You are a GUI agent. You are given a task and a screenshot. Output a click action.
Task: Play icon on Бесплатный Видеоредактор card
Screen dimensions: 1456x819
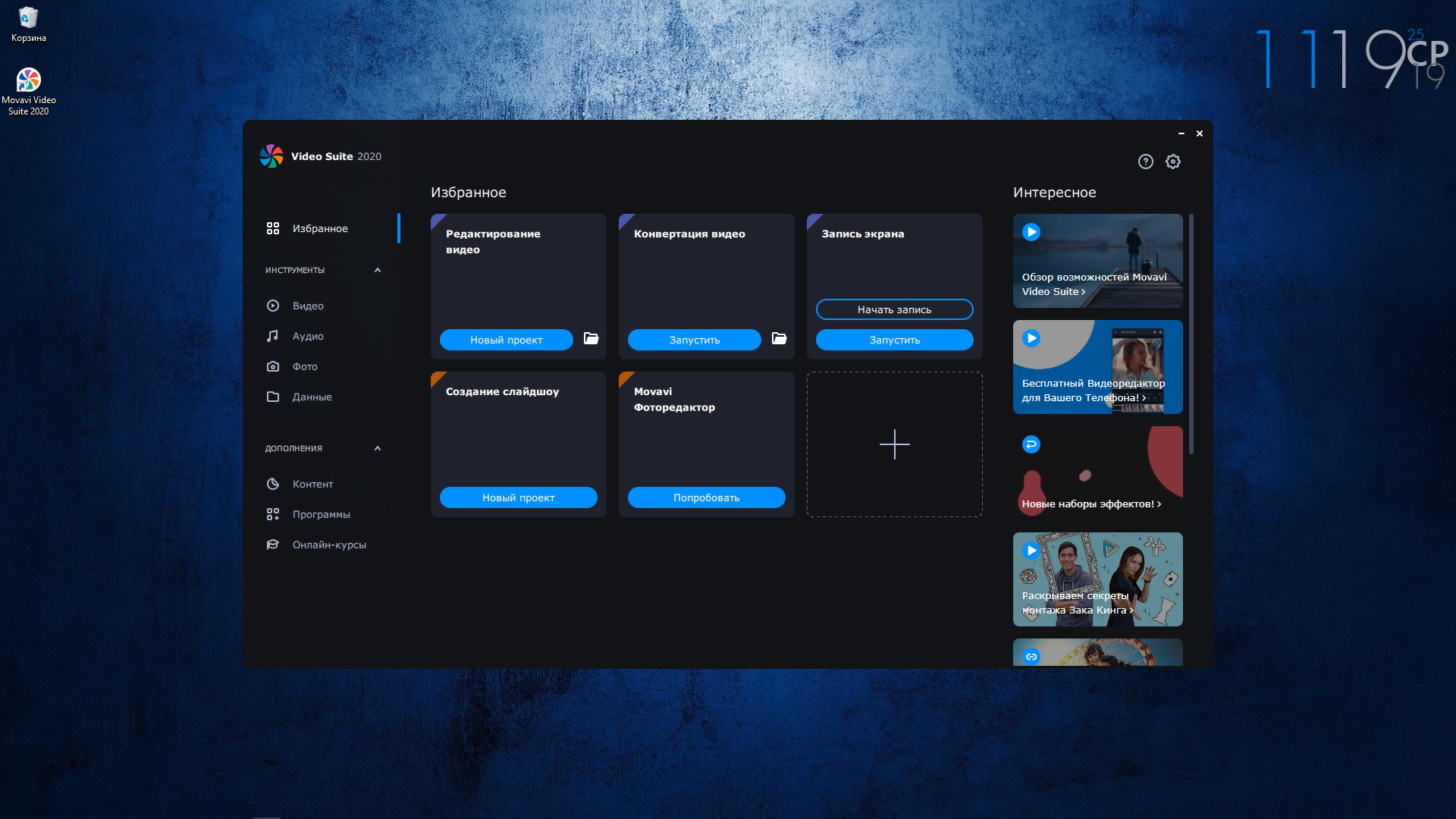1031,338
